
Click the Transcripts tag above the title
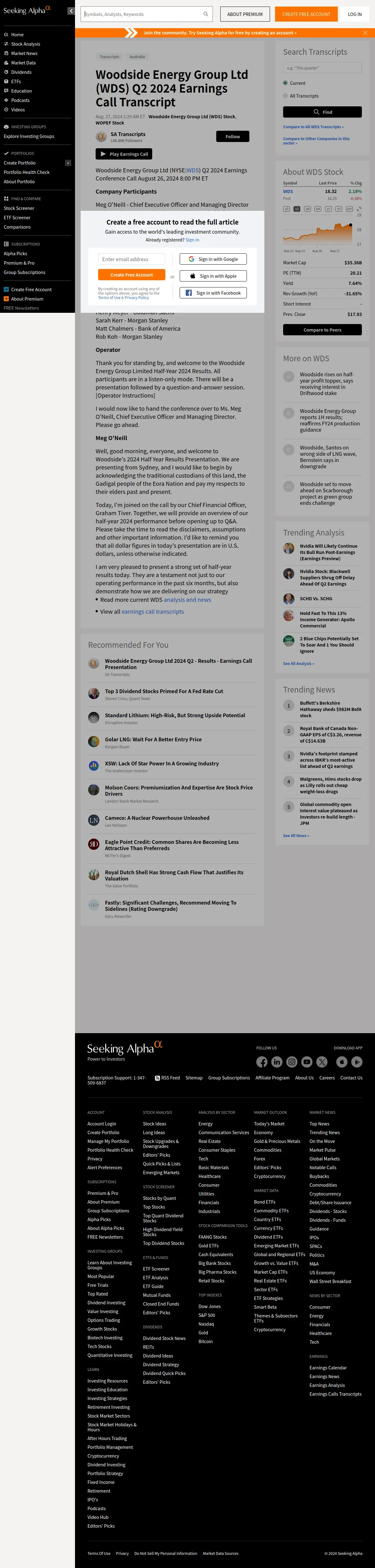pos(109,57)
